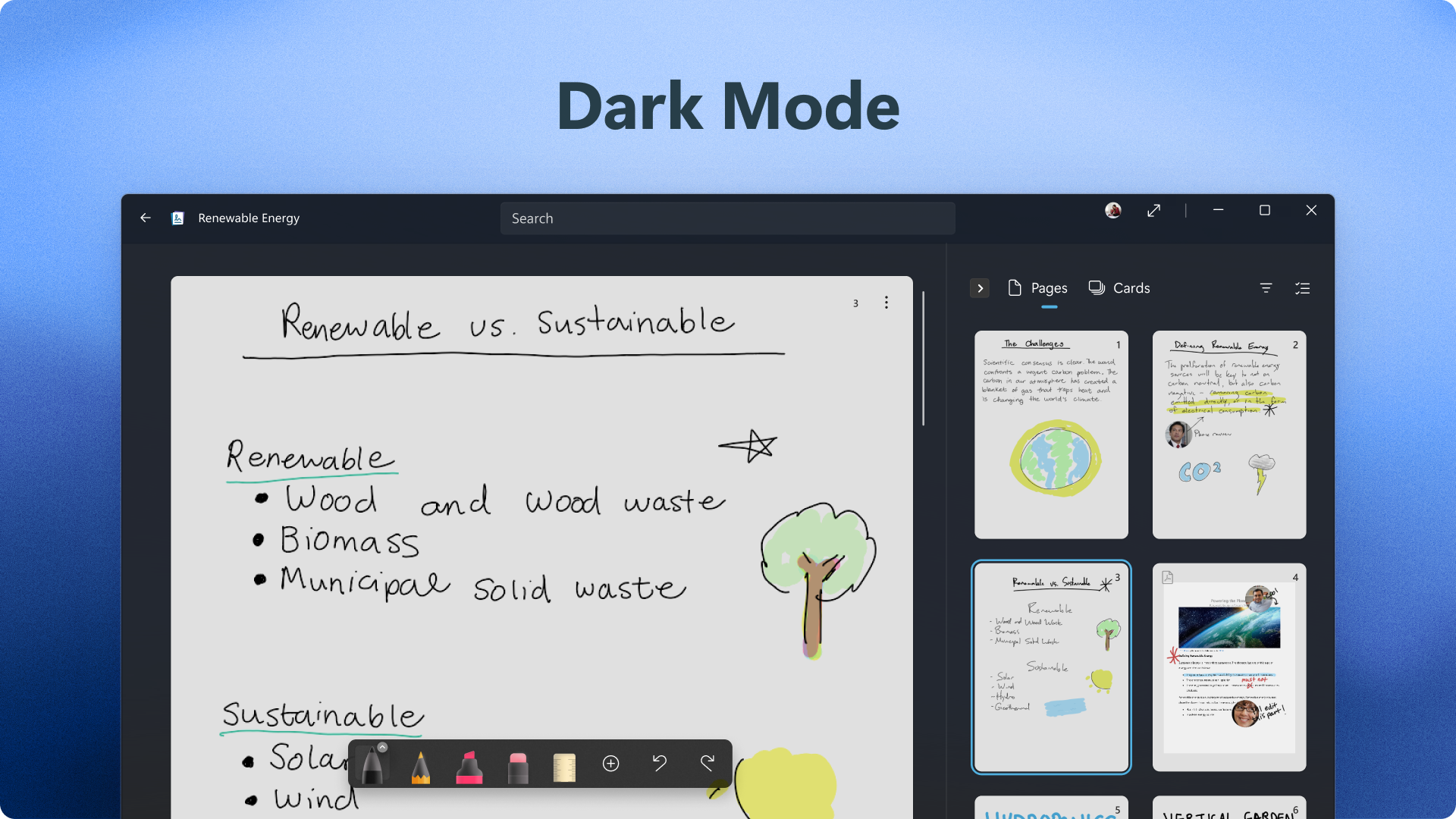Screen dimensions: 1456x819
Task: Open the page sorting list icon
Action: (1303, 288)
